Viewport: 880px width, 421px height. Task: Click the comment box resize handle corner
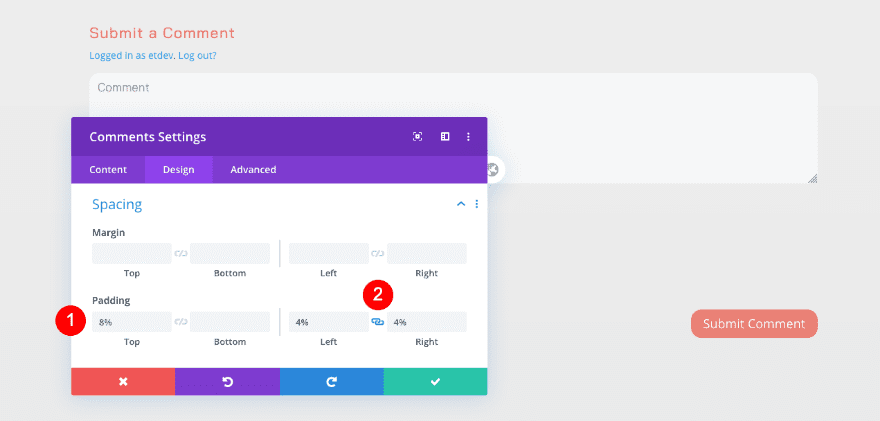pos(813,179)
